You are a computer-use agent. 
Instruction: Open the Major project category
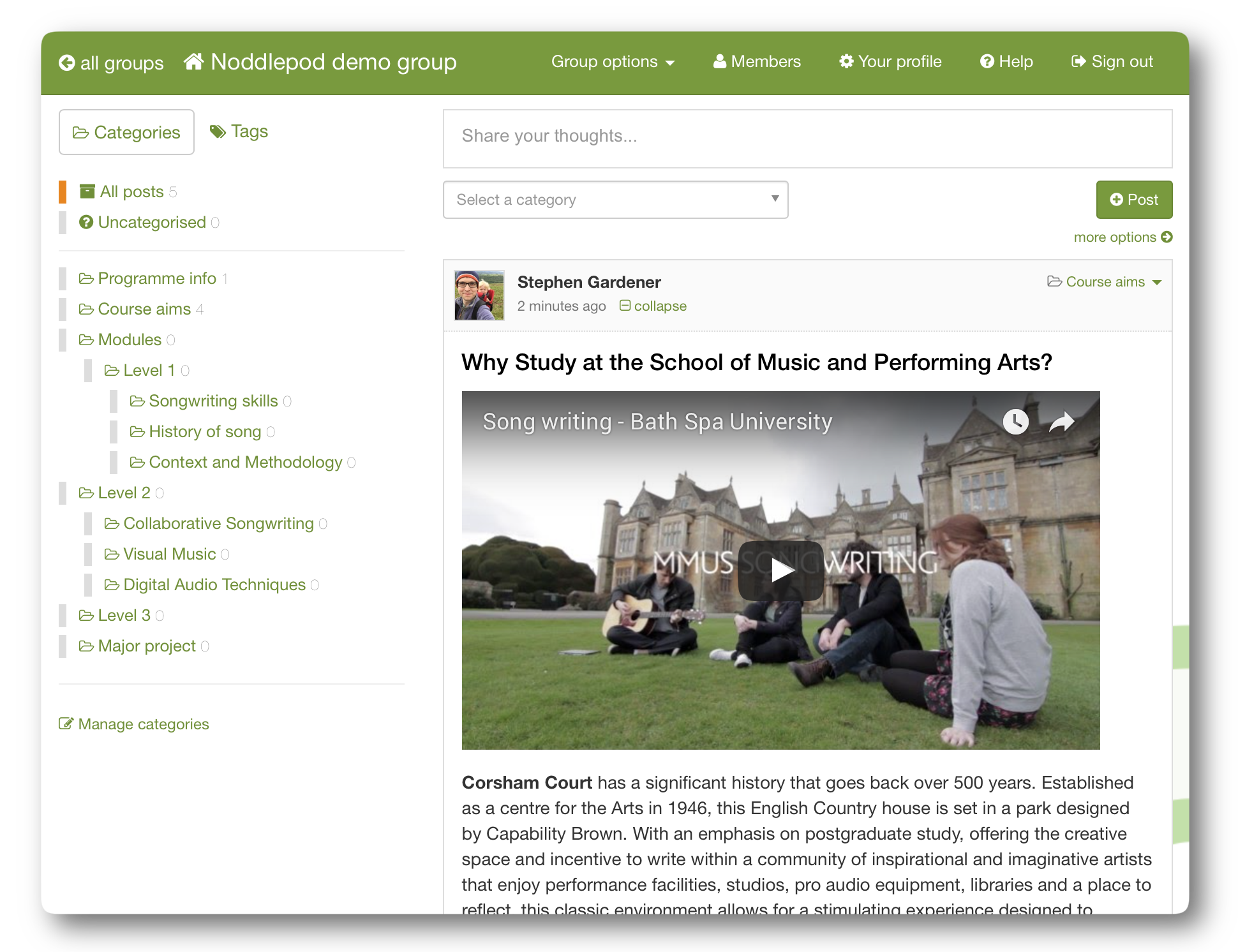coord(144,646)
